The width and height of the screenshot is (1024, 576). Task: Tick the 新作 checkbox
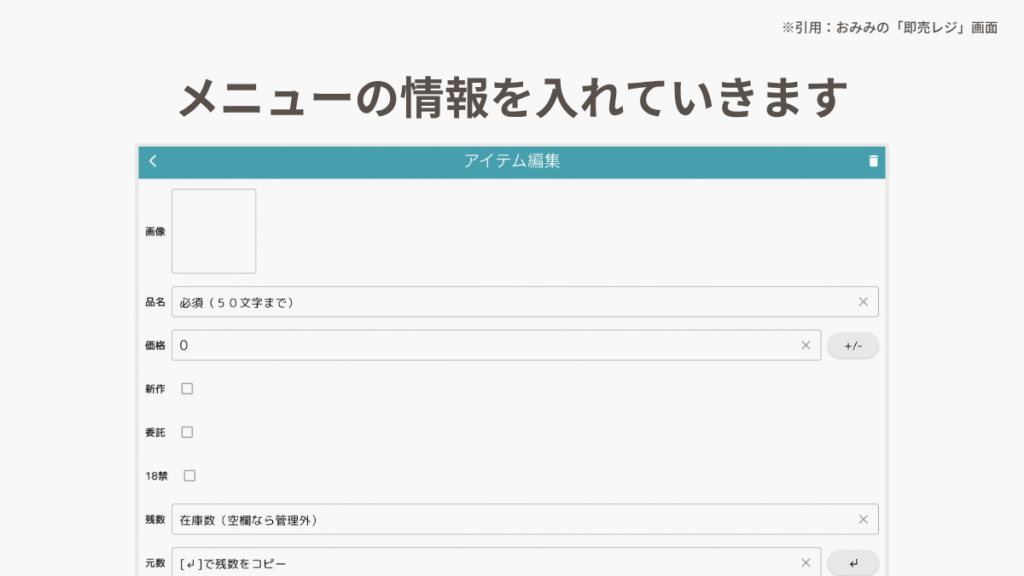pos(187,389)
